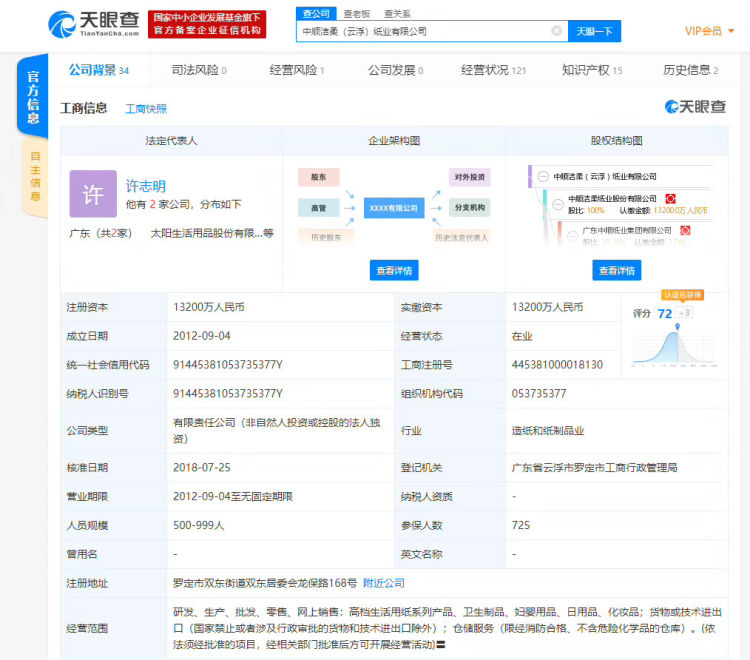The width and height of the screenshot is (750, 660).
Task: Open the 公司背景 tab
Action: click(x=99, y=70)
